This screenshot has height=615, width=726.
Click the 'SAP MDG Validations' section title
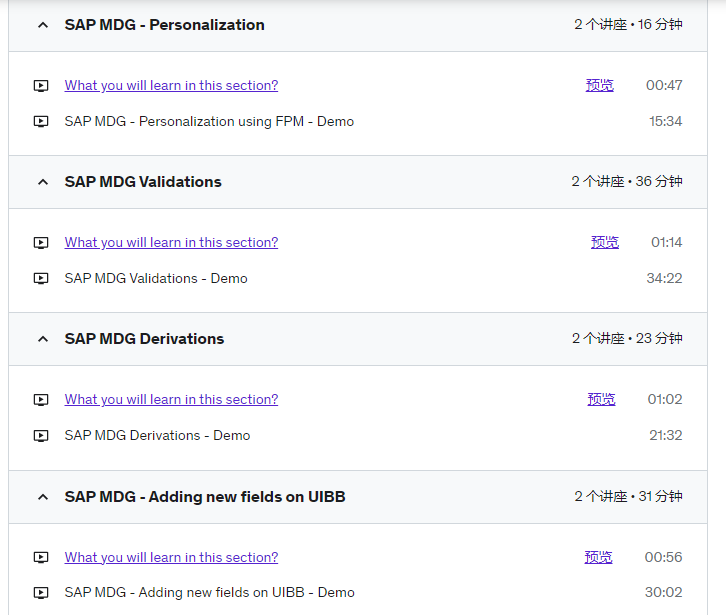143,182
